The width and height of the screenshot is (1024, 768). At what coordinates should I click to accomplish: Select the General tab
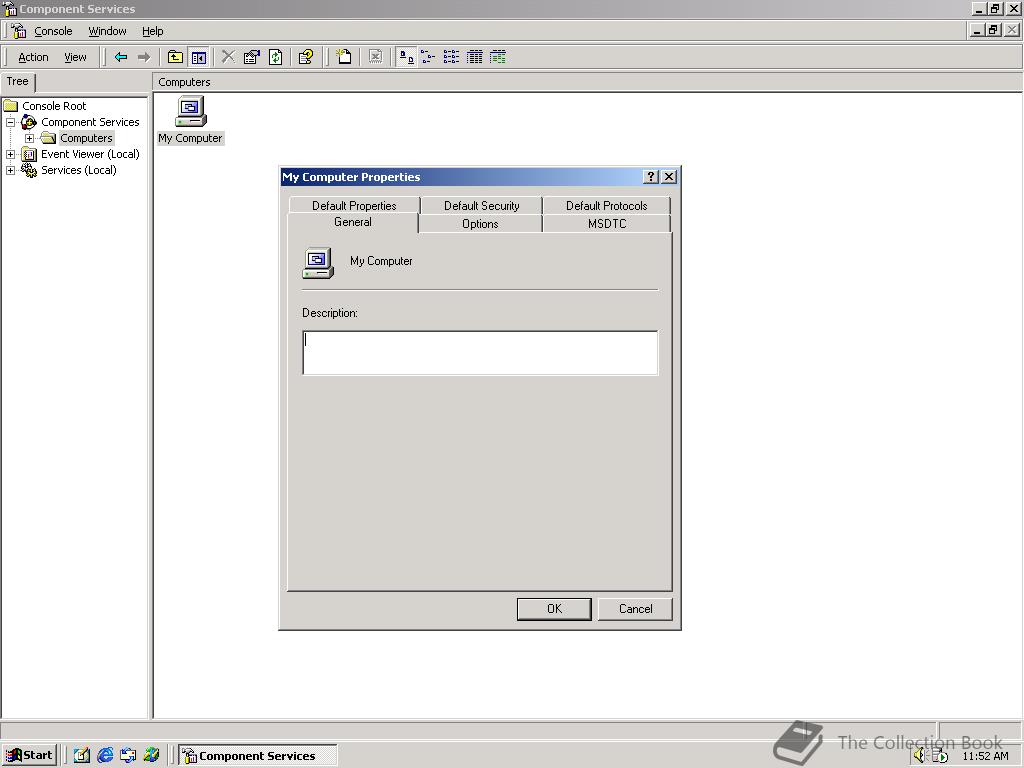point(353,222)
